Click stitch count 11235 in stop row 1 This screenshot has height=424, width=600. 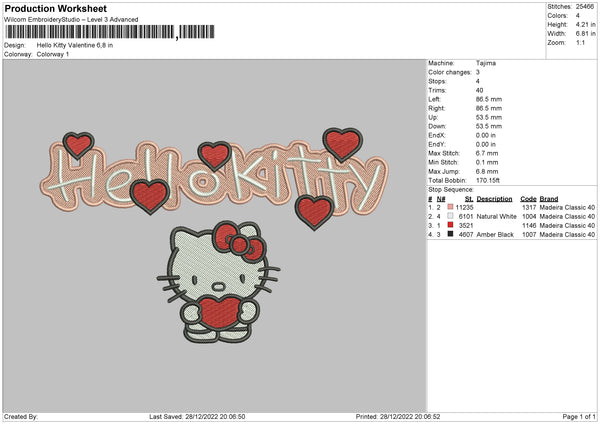coord(465,207)
